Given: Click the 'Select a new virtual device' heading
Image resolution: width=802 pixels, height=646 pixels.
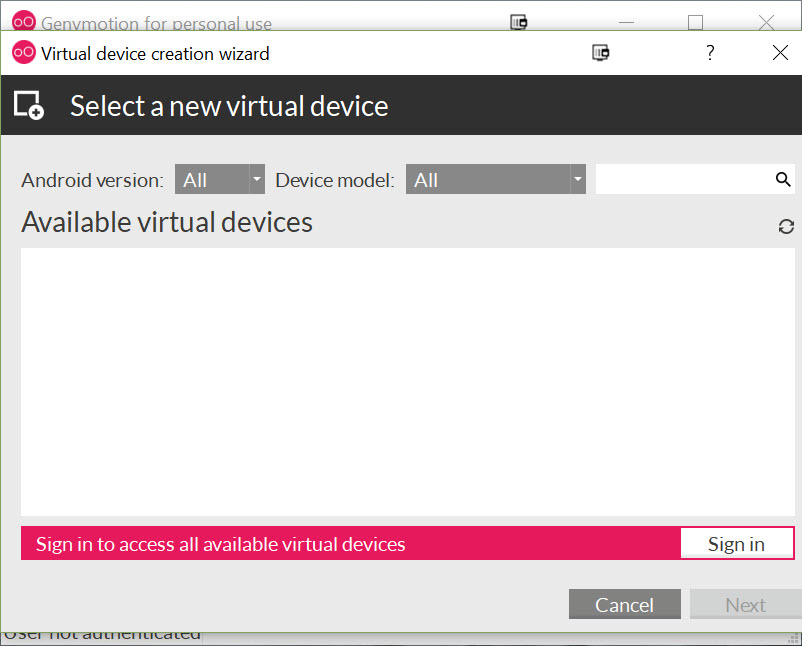Looking at the screenshot, I should pyautogui.click(x=229, y=106).
